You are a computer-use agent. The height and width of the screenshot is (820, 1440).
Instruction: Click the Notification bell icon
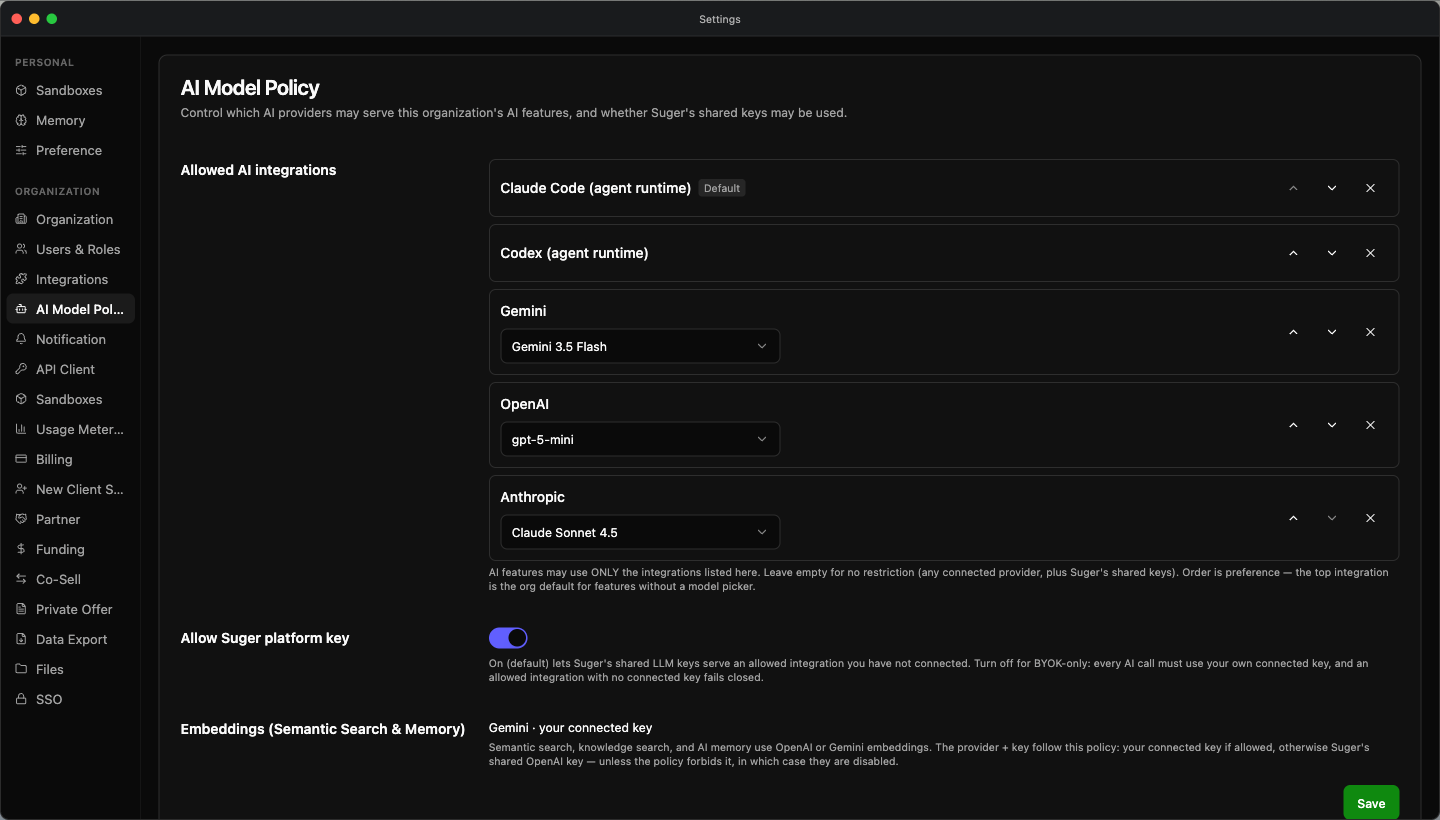pyautogui.click(x=21, y=339)
